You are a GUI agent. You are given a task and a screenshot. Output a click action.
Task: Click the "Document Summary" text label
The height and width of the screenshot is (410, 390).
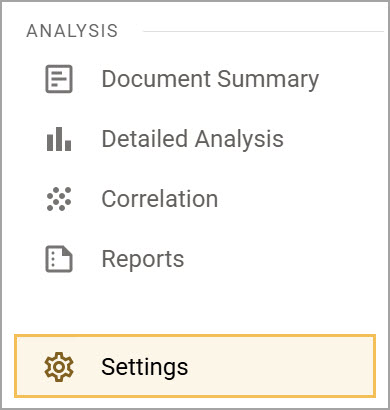[210, 80]
